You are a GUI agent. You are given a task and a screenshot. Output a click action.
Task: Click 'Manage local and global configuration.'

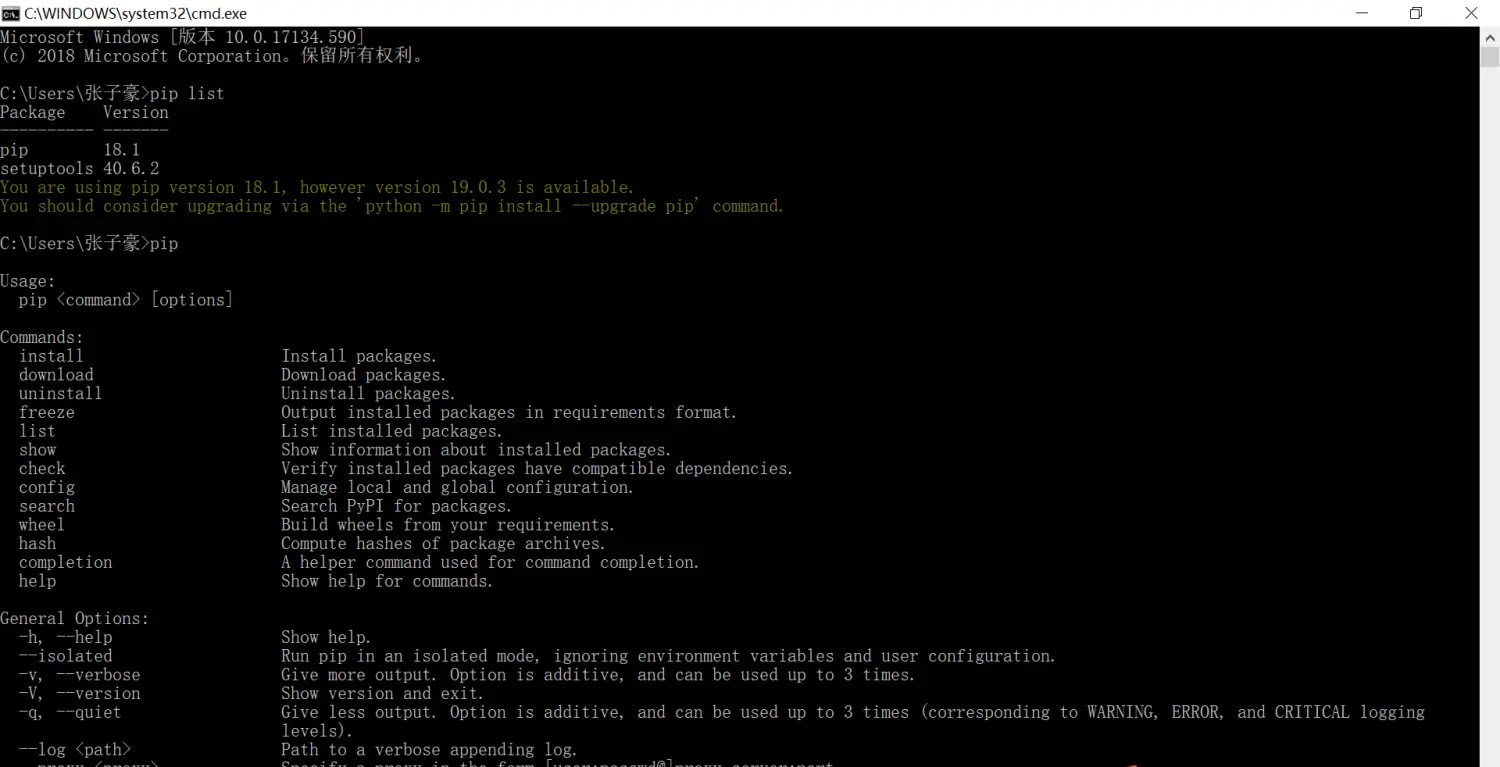point(457,487)
